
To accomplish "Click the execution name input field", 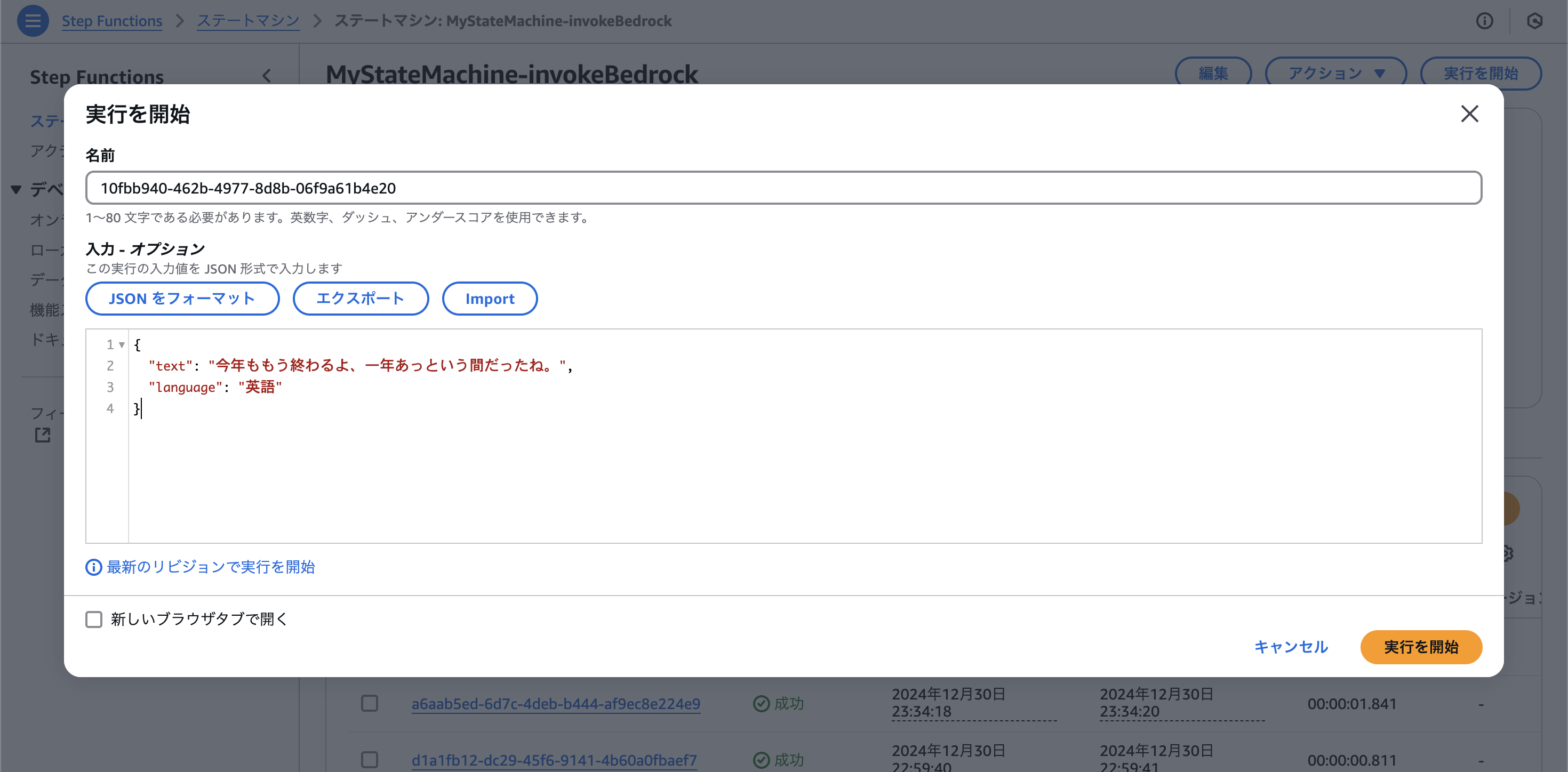I will (x=783, y=188).
